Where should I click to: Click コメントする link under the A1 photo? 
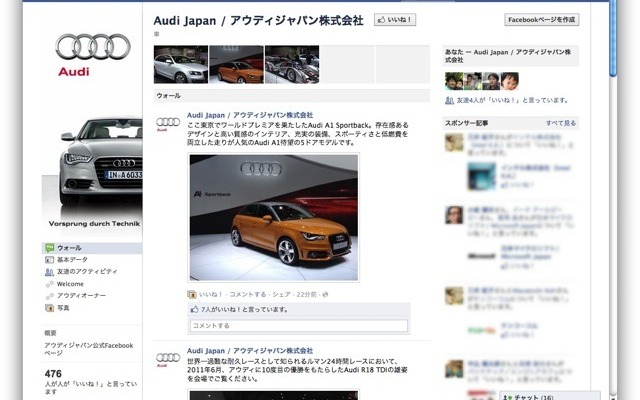point(247,294)
